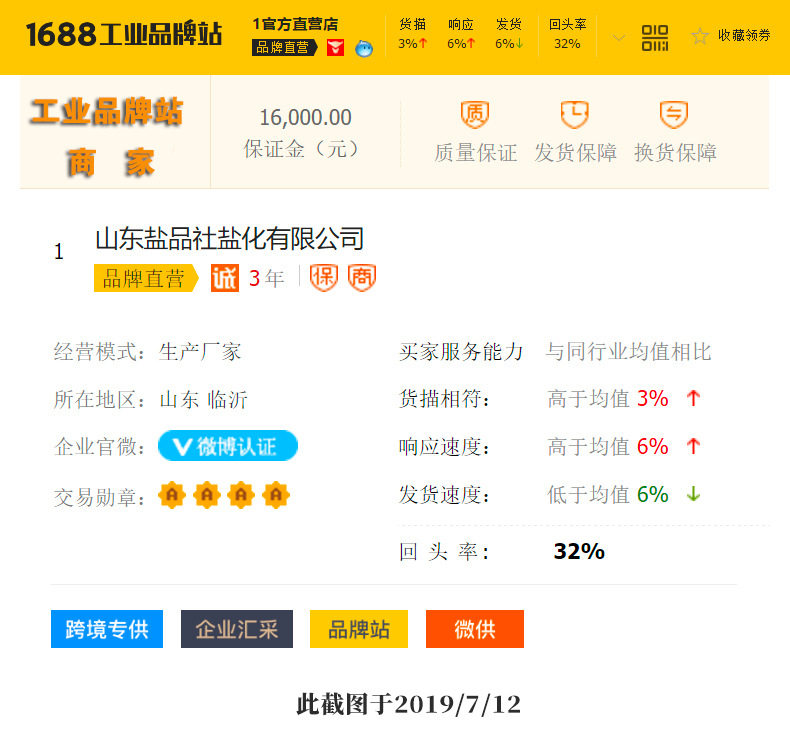Click the 发货保障 clock shield icon
The width and height of the screenshot is (790, 756).
[x=574, y=114]
